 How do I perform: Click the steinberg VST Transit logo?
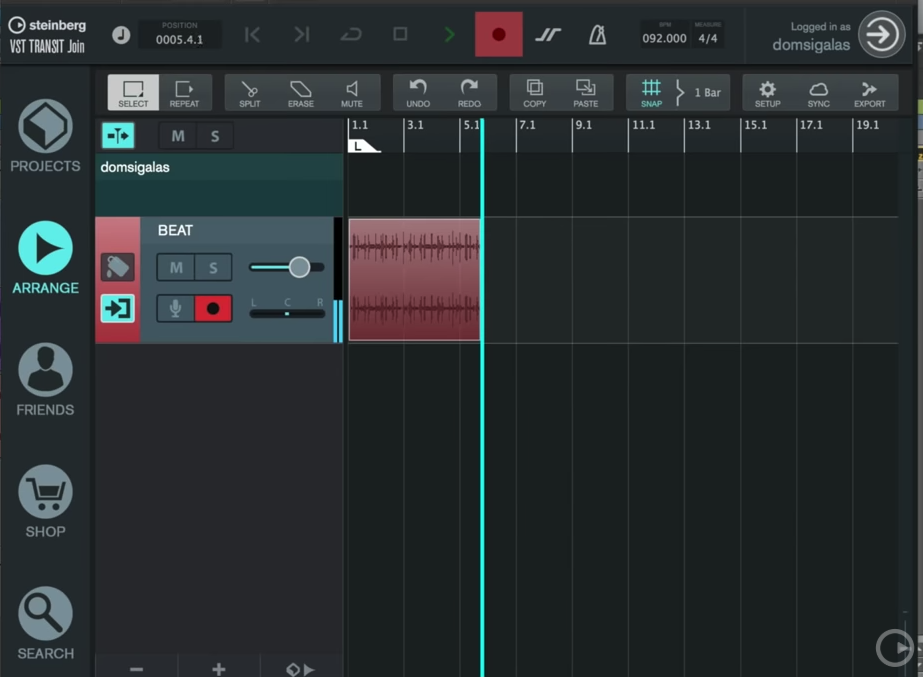tap(47, 35)
